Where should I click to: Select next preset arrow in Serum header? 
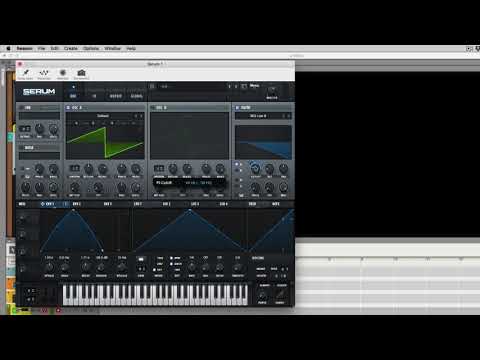[x=236, y=86]
